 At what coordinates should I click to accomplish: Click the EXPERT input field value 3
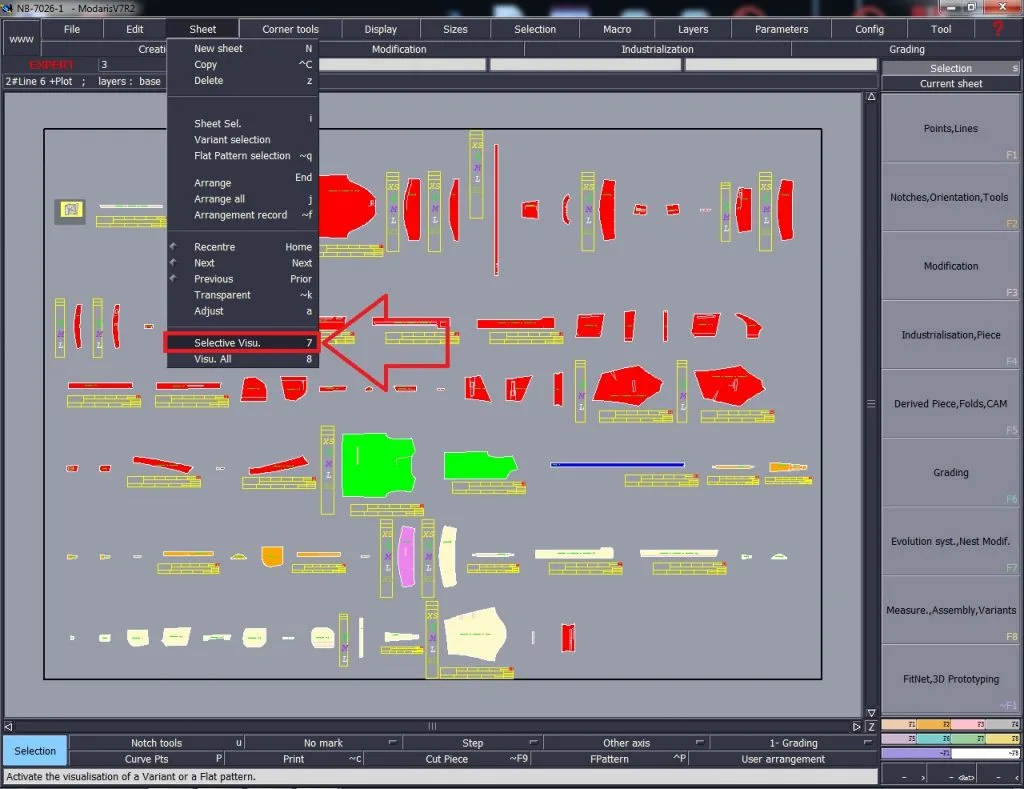[131, 64]
